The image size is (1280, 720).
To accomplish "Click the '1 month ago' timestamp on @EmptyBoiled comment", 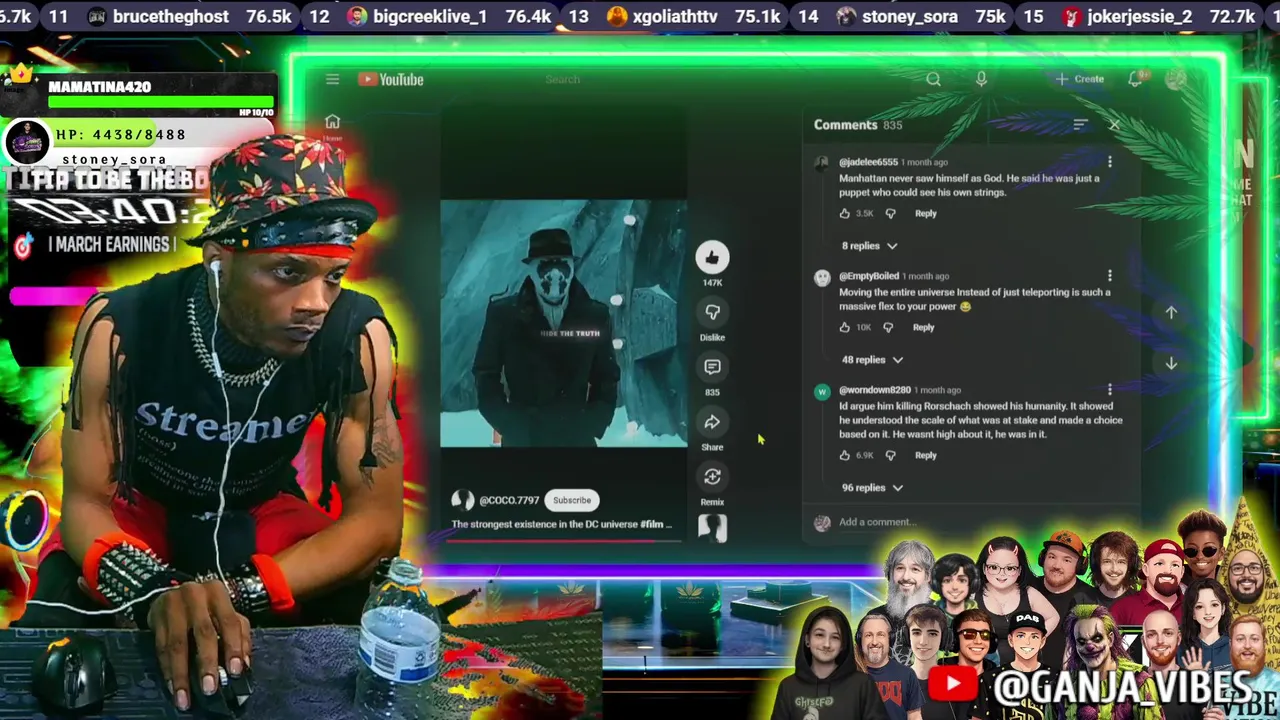I will click(x=925, y=276).
